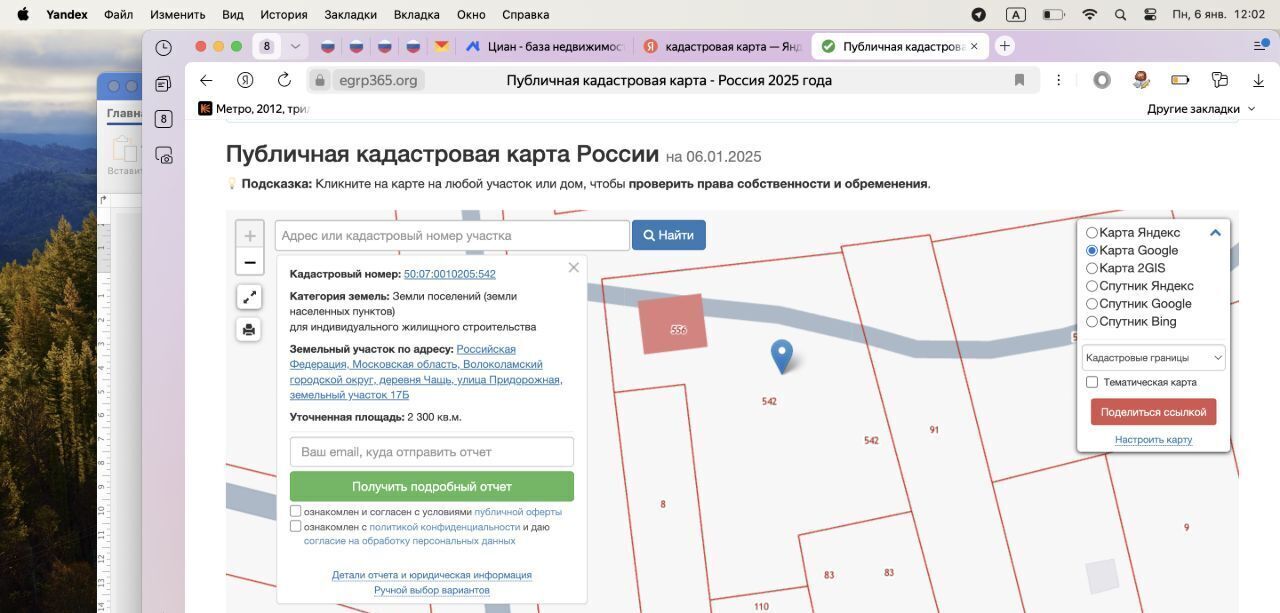Select the Карта Яндекс radio option
Image resolution: width=1280 pixels, height=613 pixels.
click(x=1092, y=233)
